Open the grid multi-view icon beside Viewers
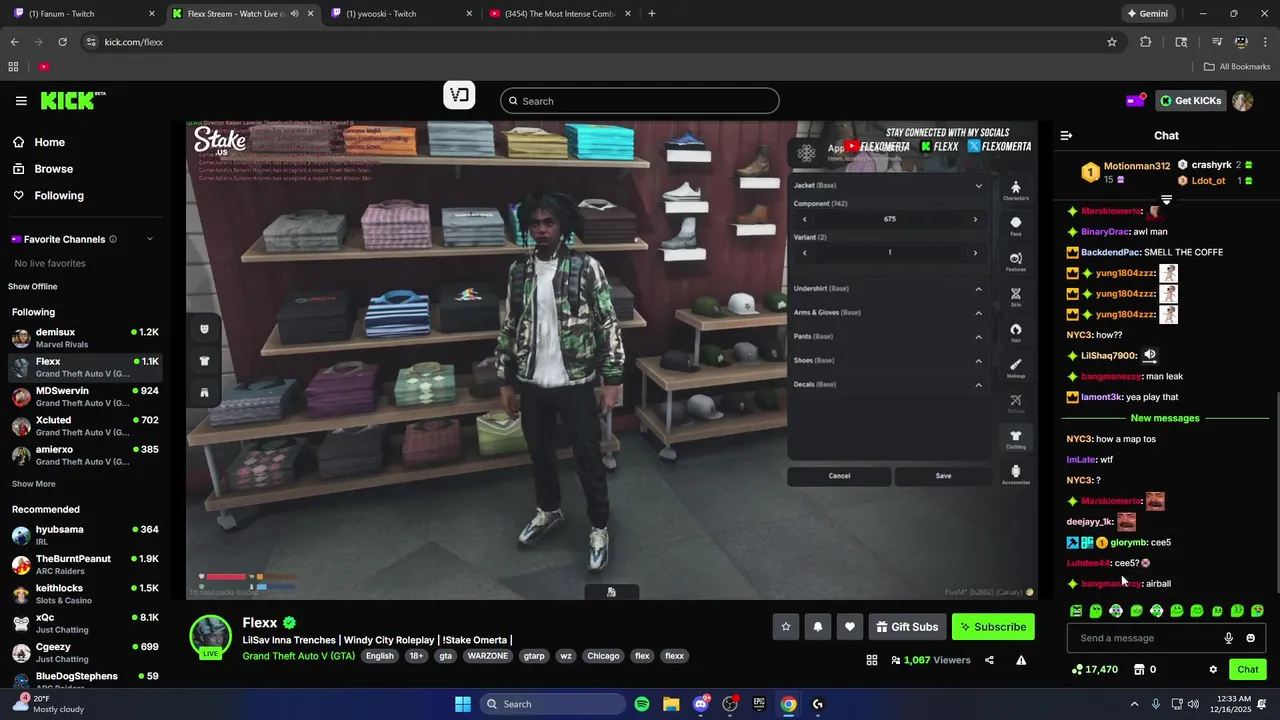Screen dimensions: 1280x720 (x=872, y=660)
